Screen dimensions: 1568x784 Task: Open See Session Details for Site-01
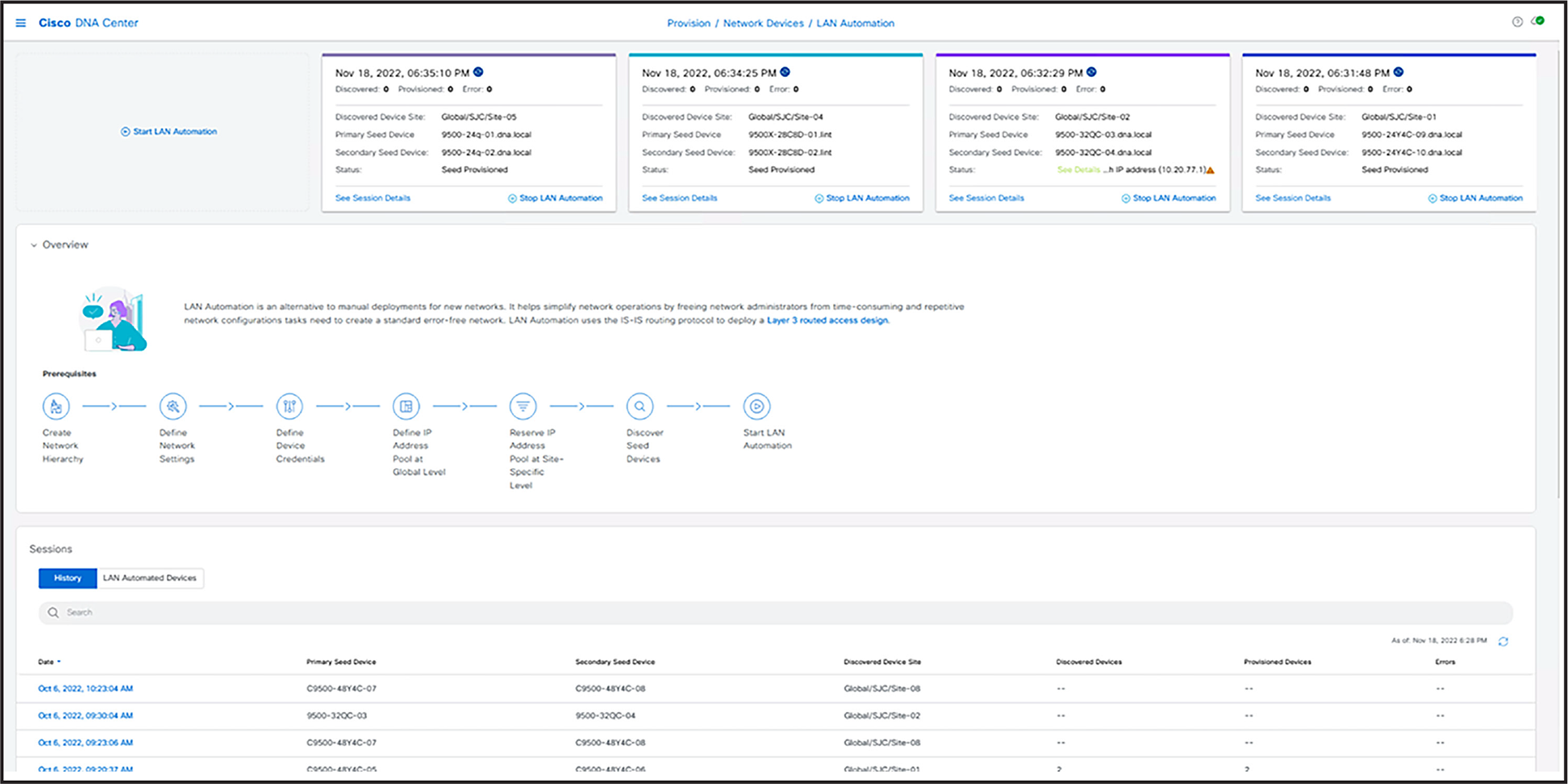point(1292,198)
